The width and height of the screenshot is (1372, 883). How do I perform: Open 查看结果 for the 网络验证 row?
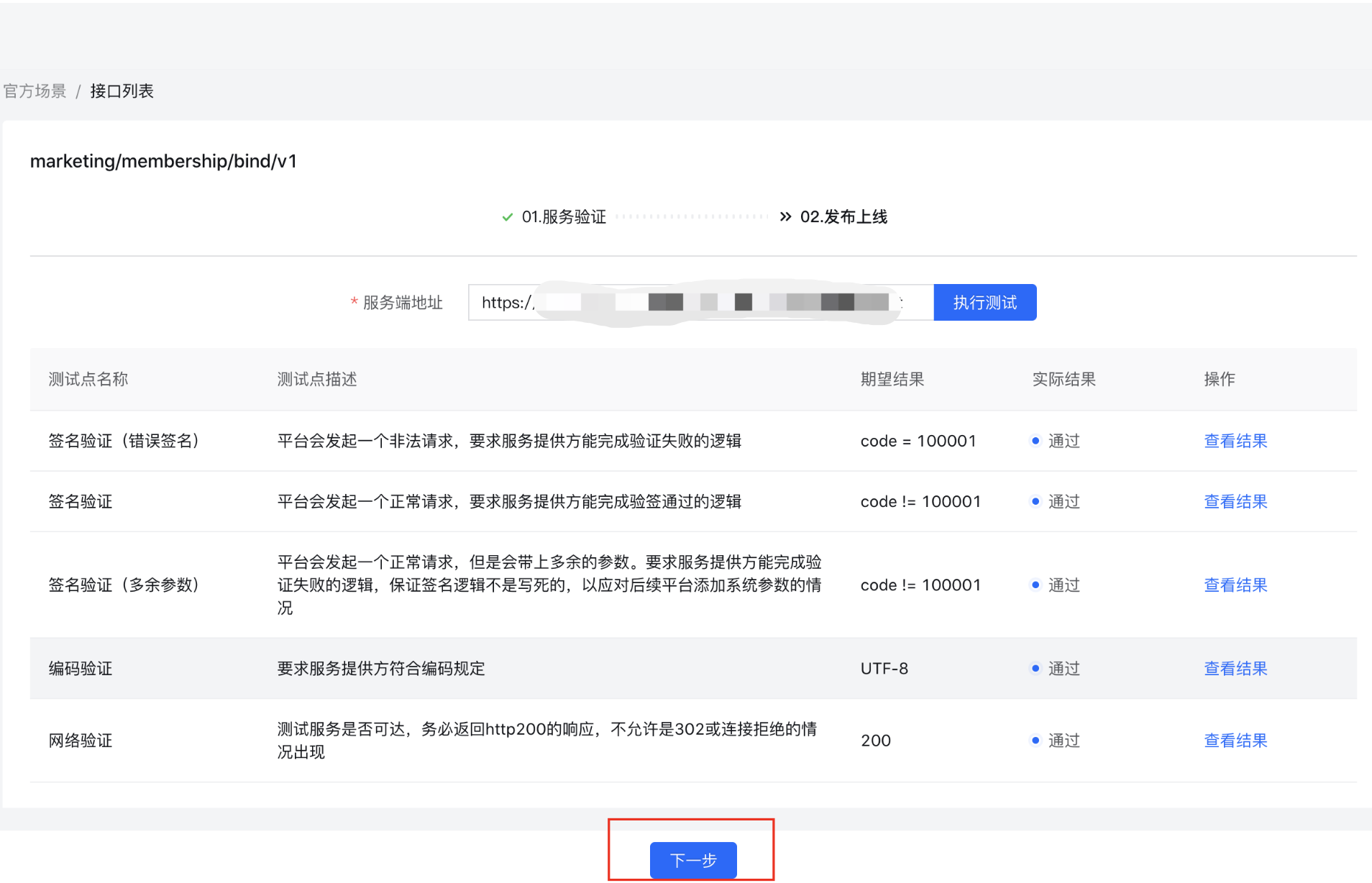click(x=1235, y=740)
